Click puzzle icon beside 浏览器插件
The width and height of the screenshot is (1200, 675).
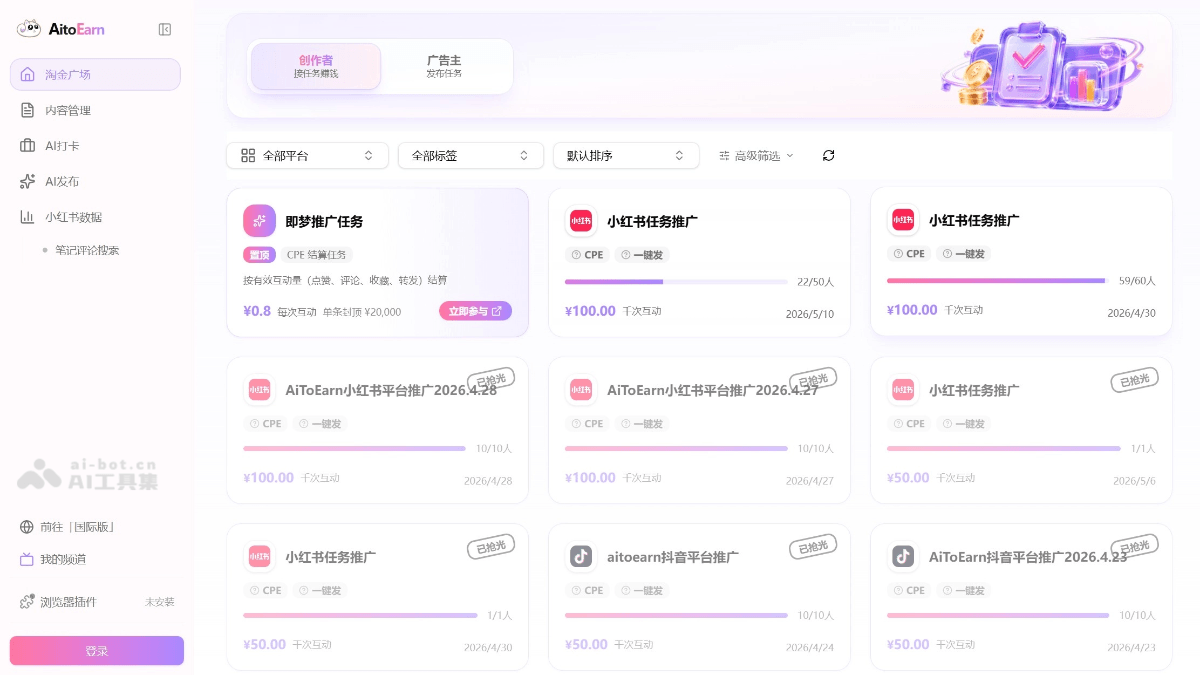tap(27, 602)
